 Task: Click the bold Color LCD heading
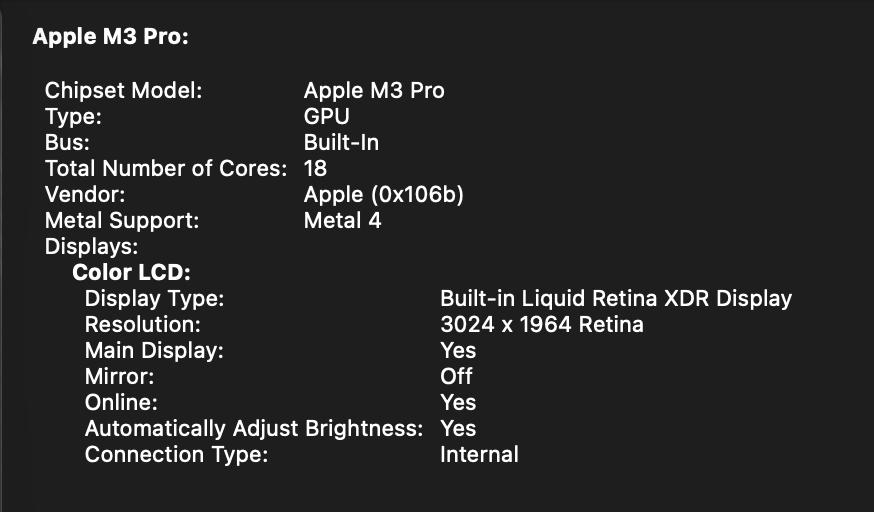click(x=131, y=272)
